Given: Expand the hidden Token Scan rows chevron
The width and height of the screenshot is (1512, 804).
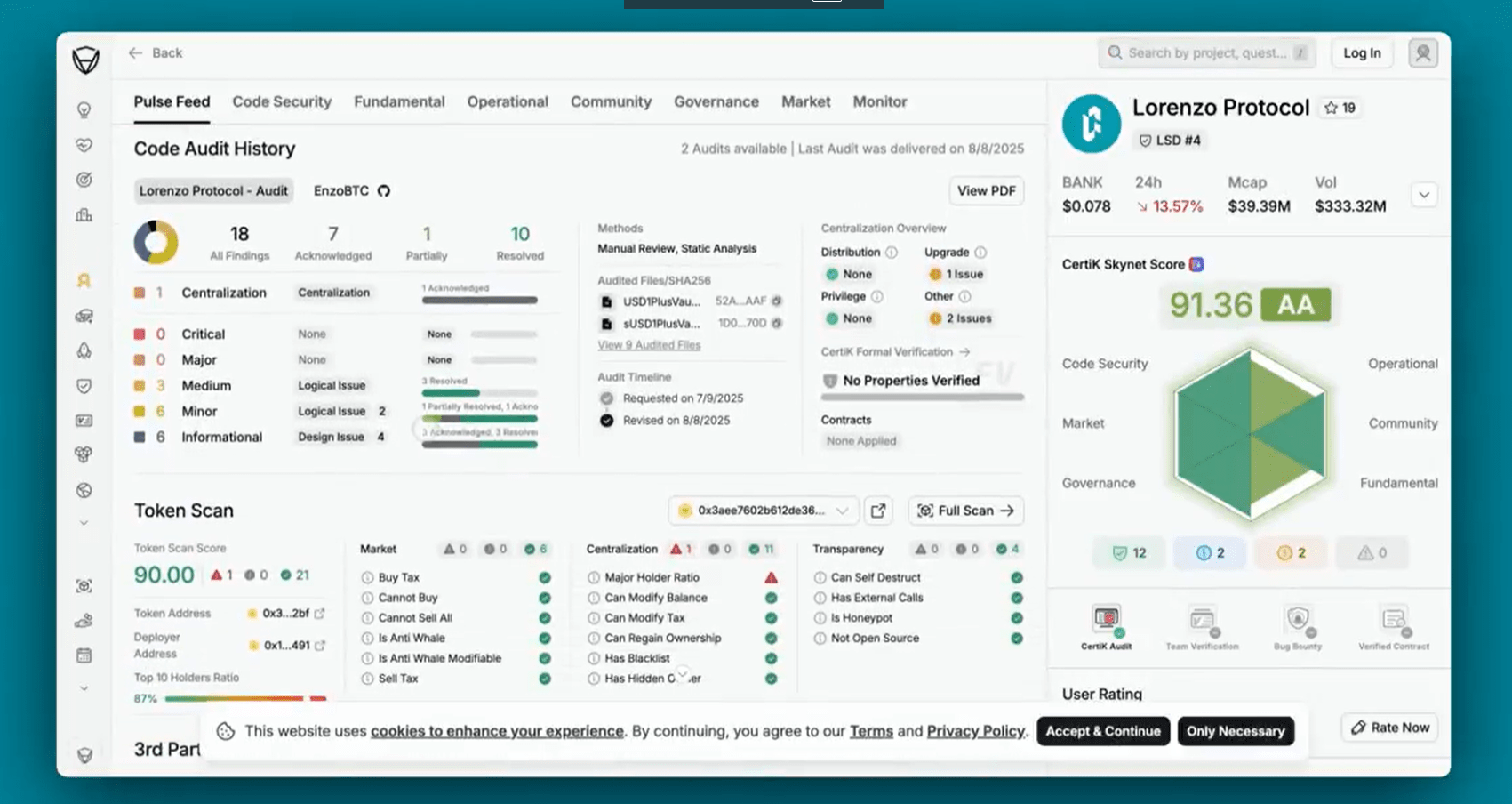Looking at the screenshot, I should (683, 674).
